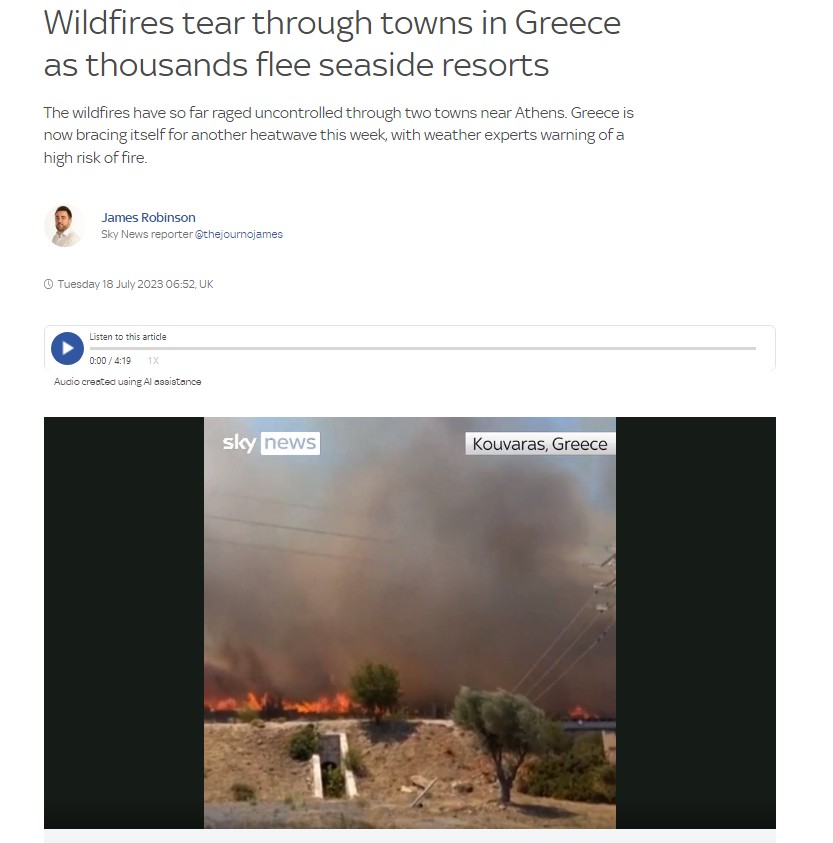Click the 'Listen to this article' label

pos(128,337)
